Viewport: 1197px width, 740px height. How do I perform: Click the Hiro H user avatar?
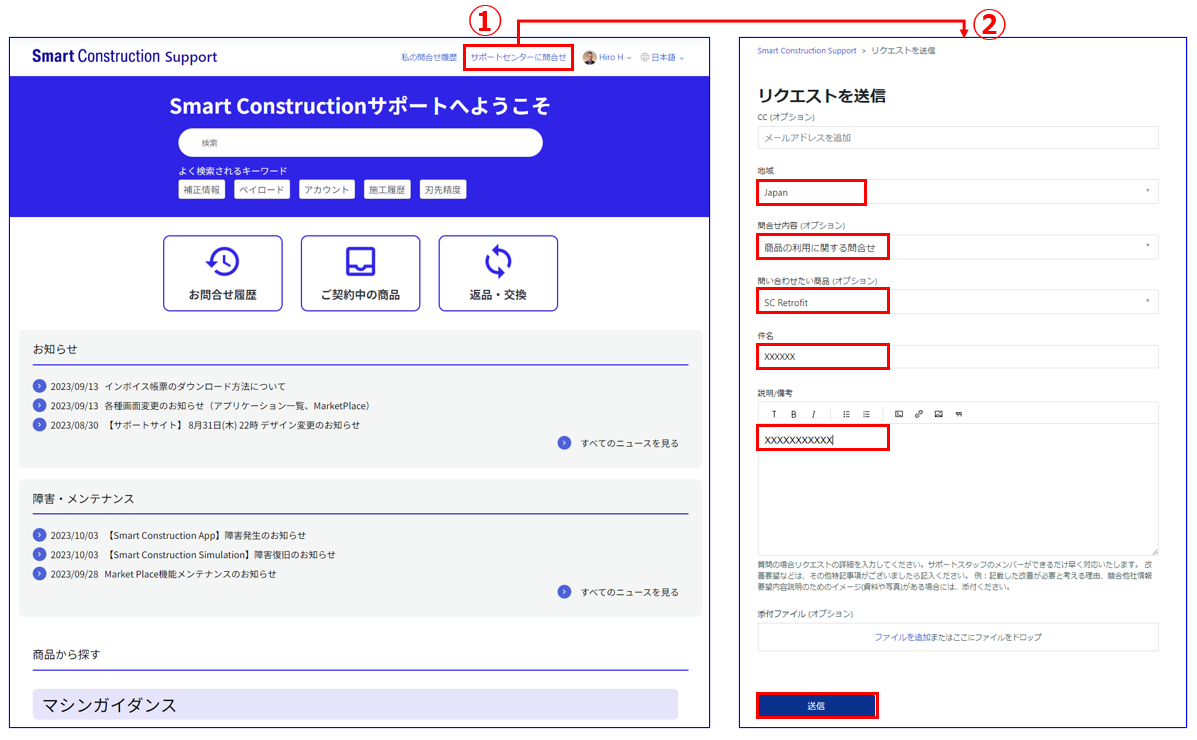click(589, 57)
